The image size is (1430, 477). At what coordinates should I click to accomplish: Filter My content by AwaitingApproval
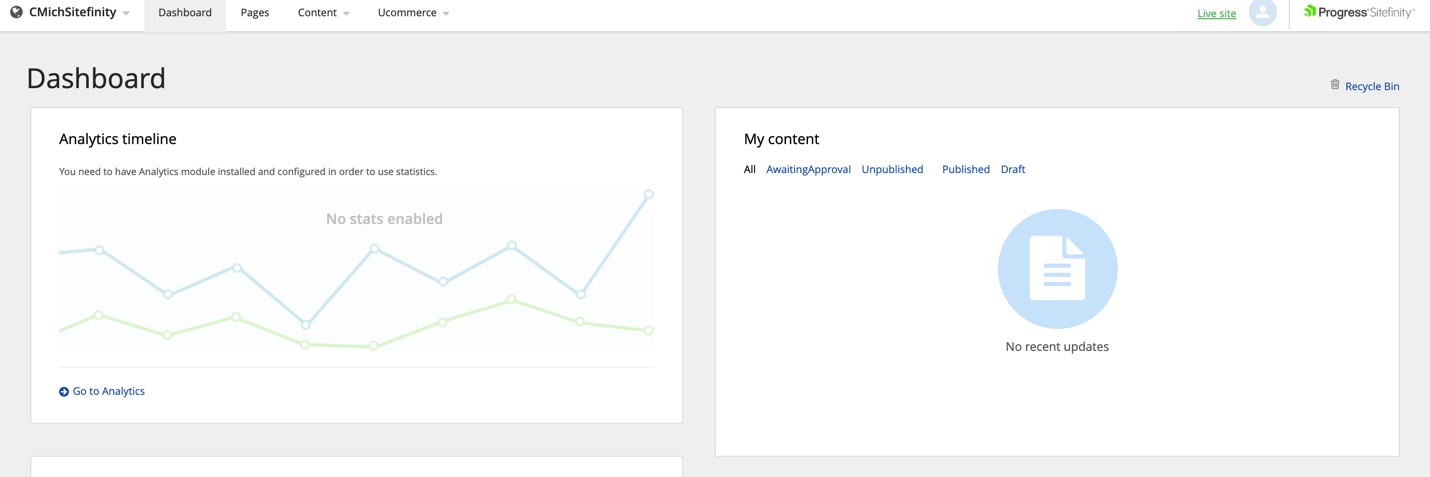[x=808, y=170]
